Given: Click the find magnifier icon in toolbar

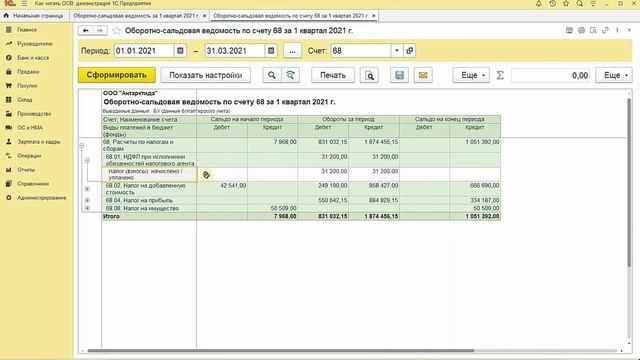Looking at the screenshot, I should coord(271,75).
